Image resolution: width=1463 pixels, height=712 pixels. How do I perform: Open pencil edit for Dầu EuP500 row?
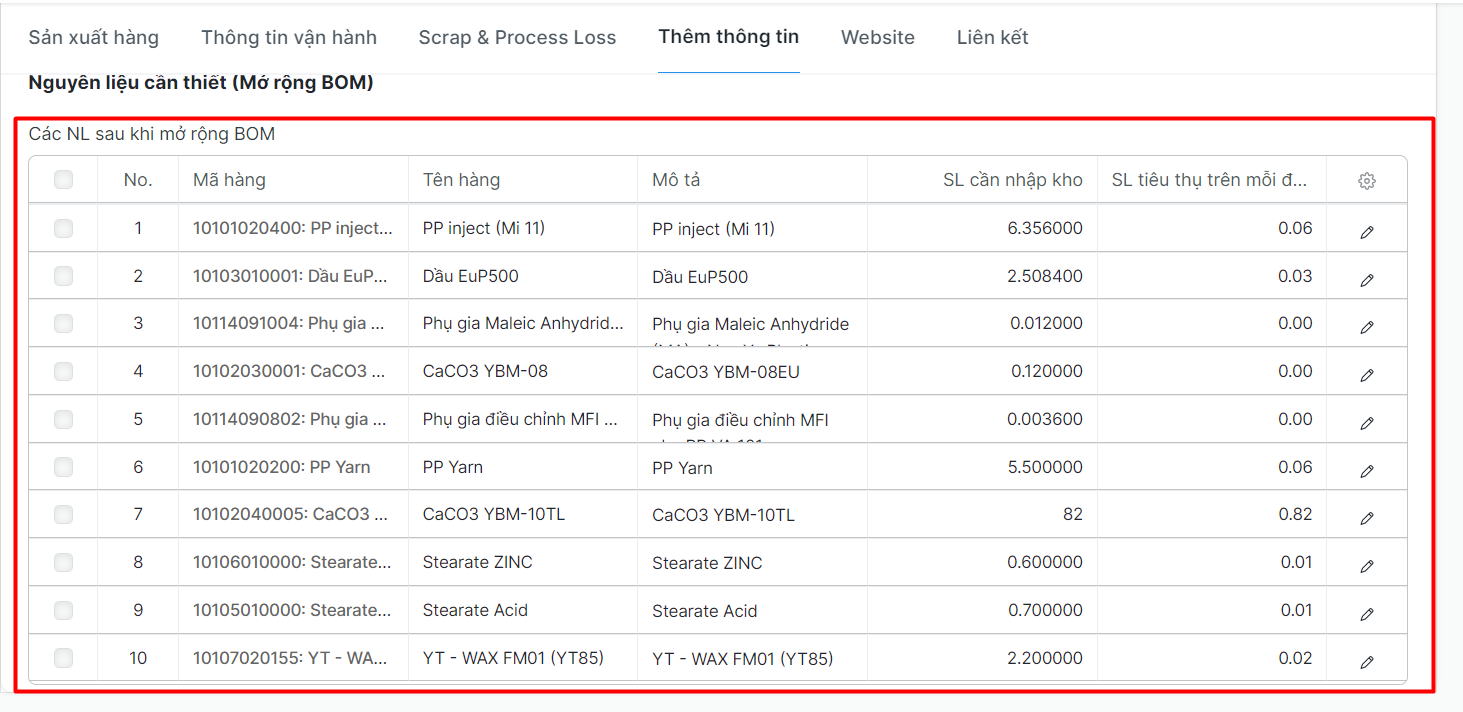pyautogui.click(x=1366, y=280)
